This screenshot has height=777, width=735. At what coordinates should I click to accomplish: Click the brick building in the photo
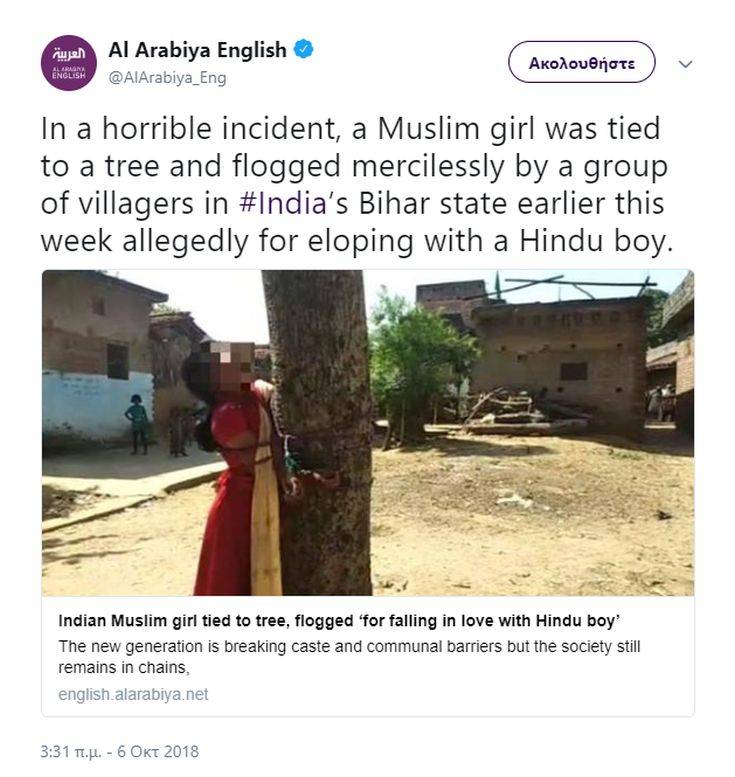tap(560, 350)
